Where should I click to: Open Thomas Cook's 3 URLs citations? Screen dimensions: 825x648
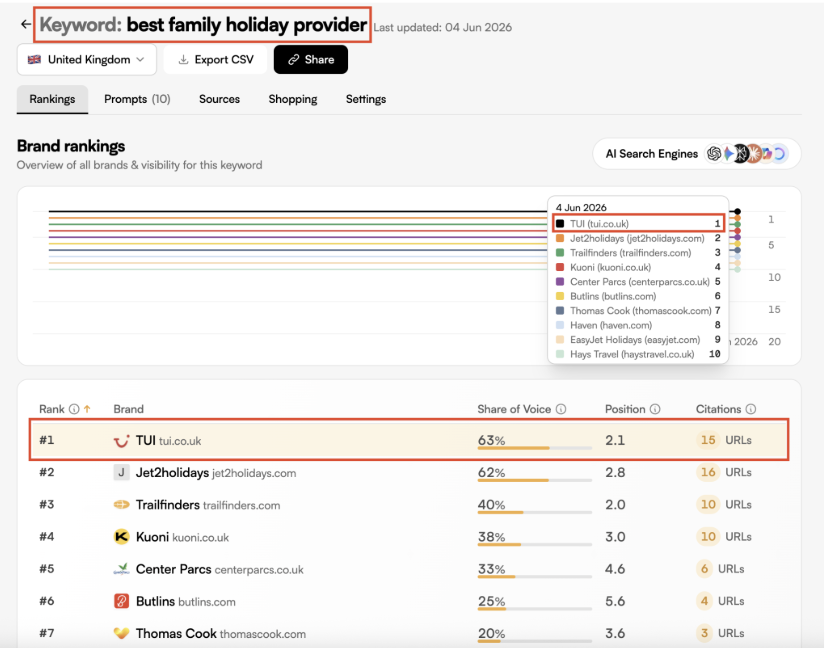(720, 632)
